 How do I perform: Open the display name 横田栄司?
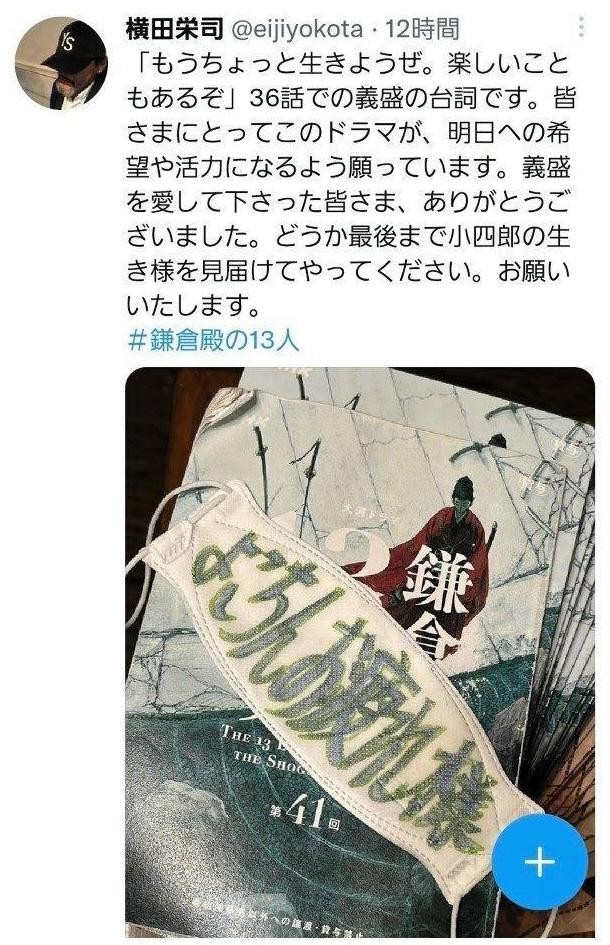[x=175, y=28]
